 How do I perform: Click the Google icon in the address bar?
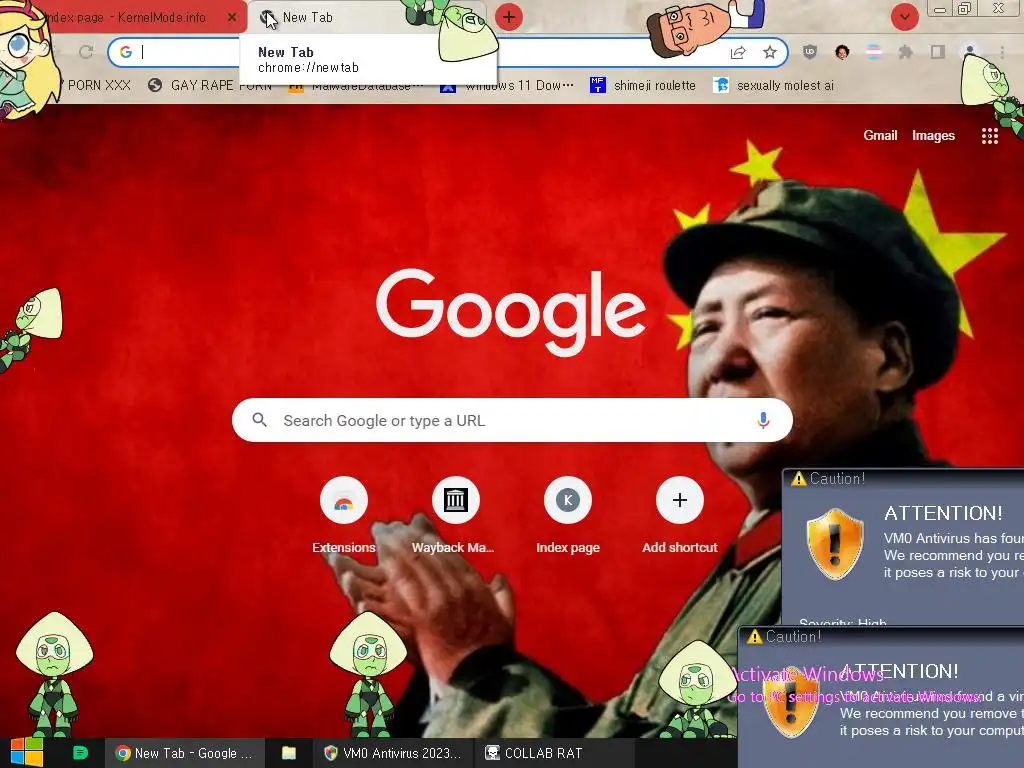click(126, 52)
